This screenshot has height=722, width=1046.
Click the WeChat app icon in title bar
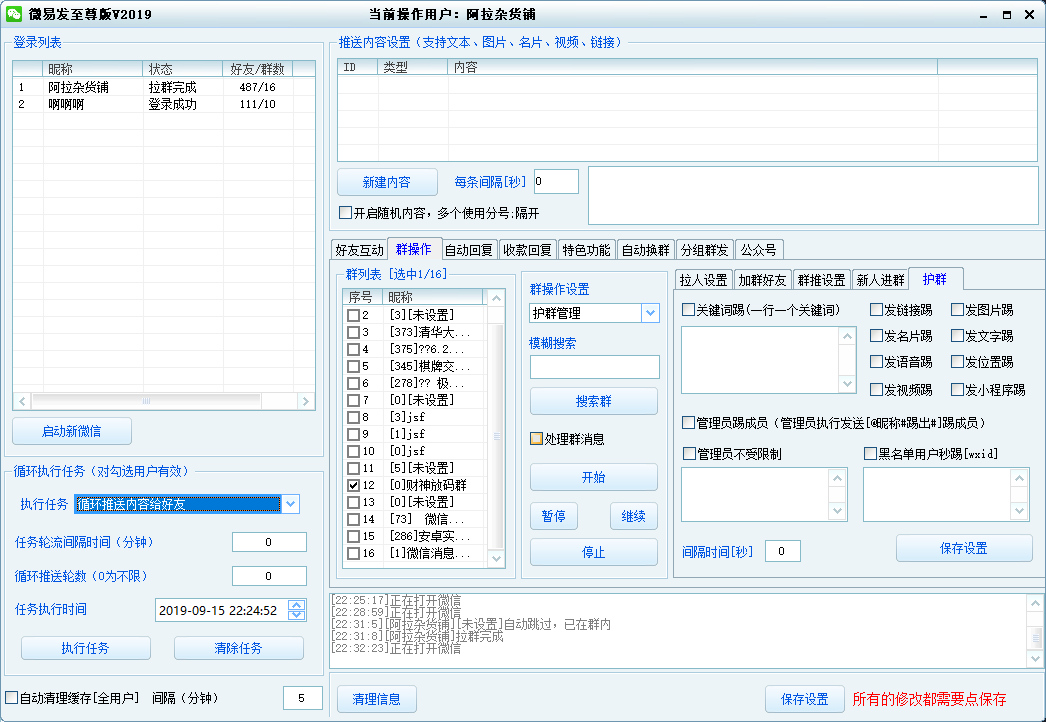point(13,14)
